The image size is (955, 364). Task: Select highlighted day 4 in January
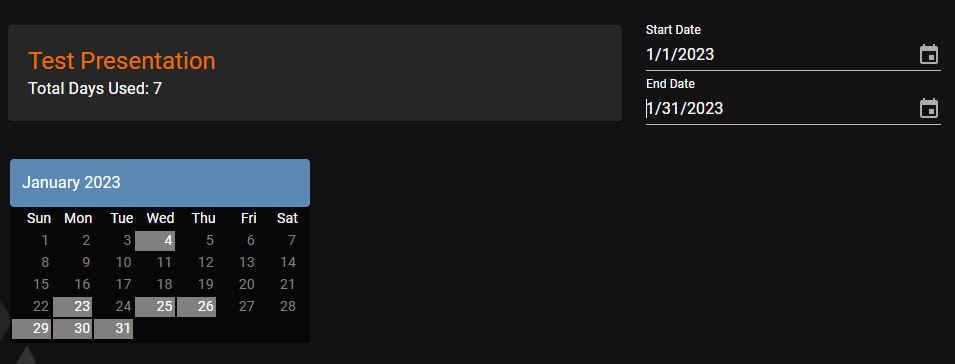pos(155,240)
